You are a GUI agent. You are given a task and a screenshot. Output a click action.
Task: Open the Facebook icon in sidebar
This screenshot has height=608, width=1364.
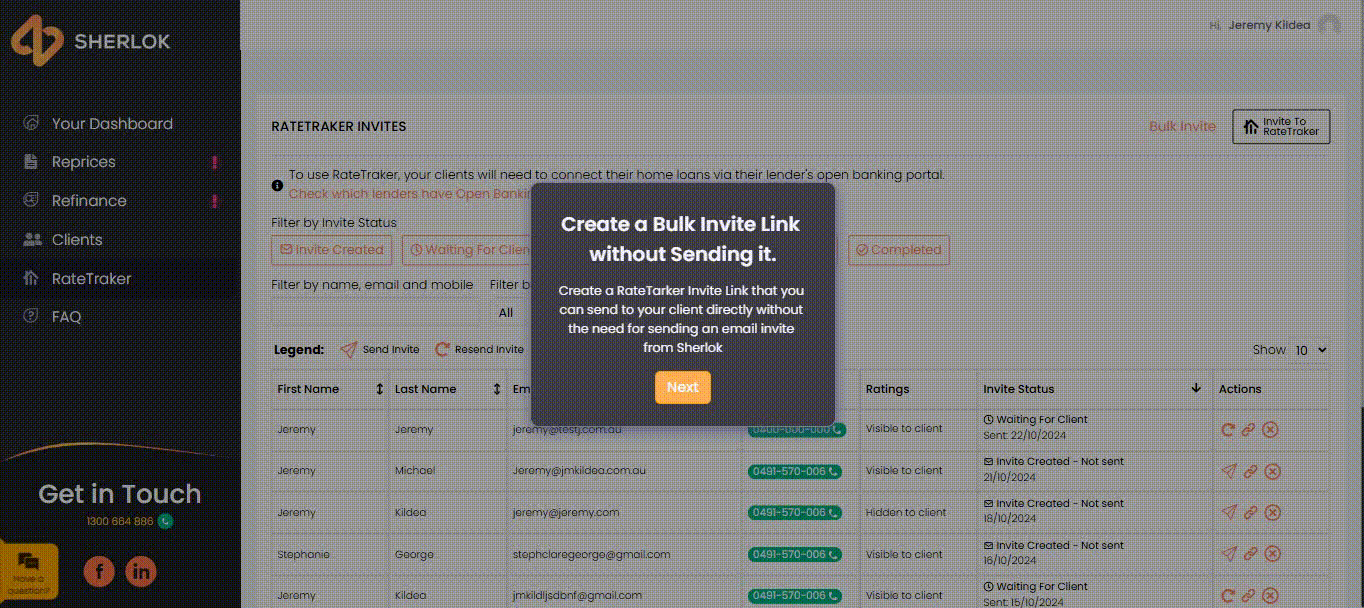99,571
